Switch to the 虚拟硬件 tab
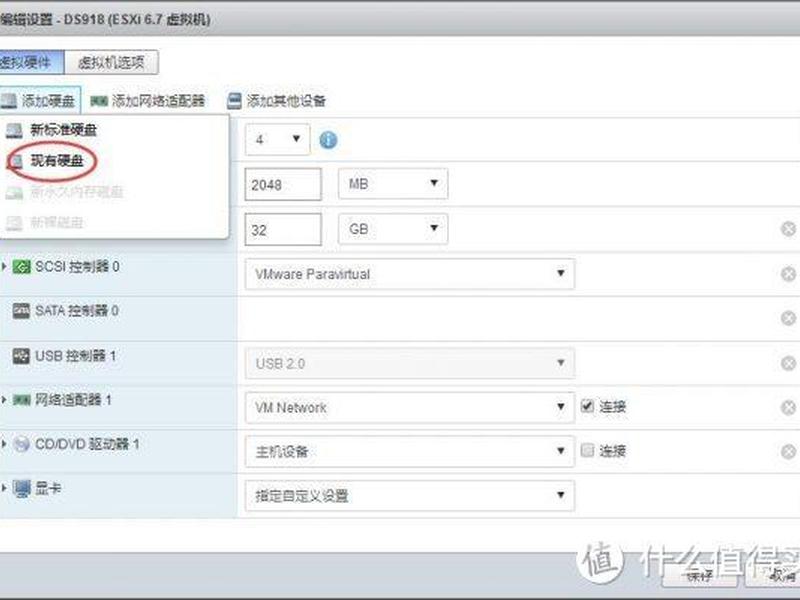Screen dimensions: 800x600 31,62
